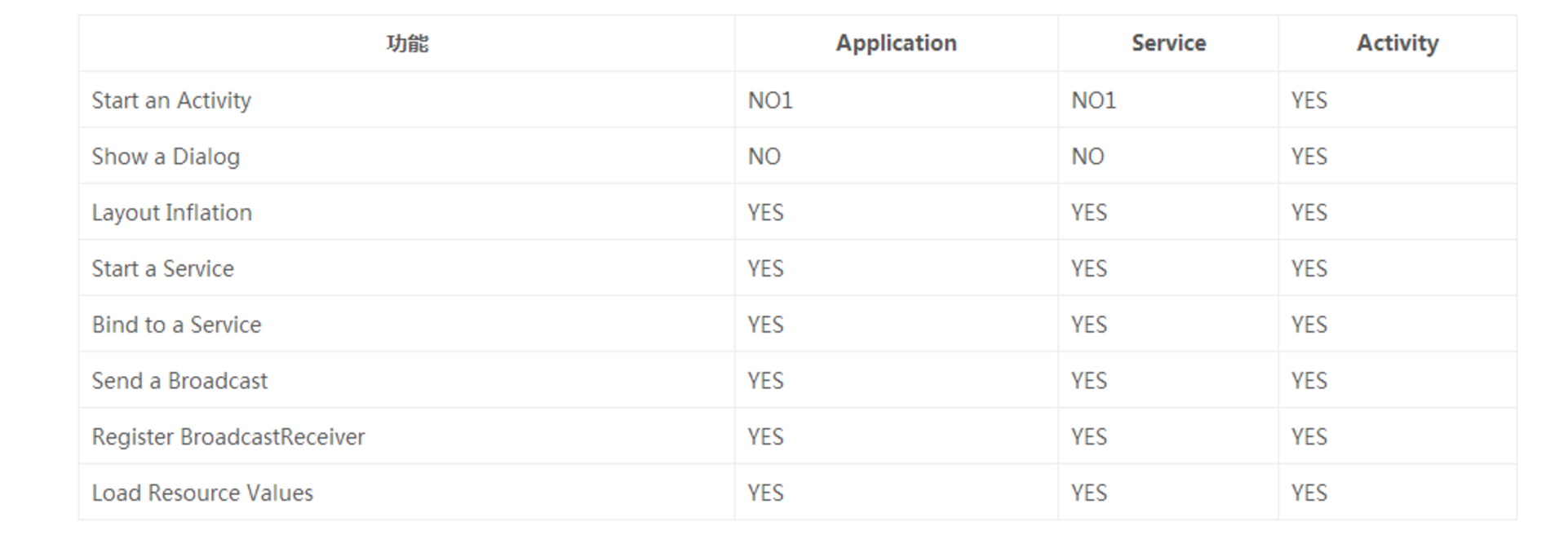
Task: Click NO in Service for Show a Dialog
Action: [x=1087, y=157]
